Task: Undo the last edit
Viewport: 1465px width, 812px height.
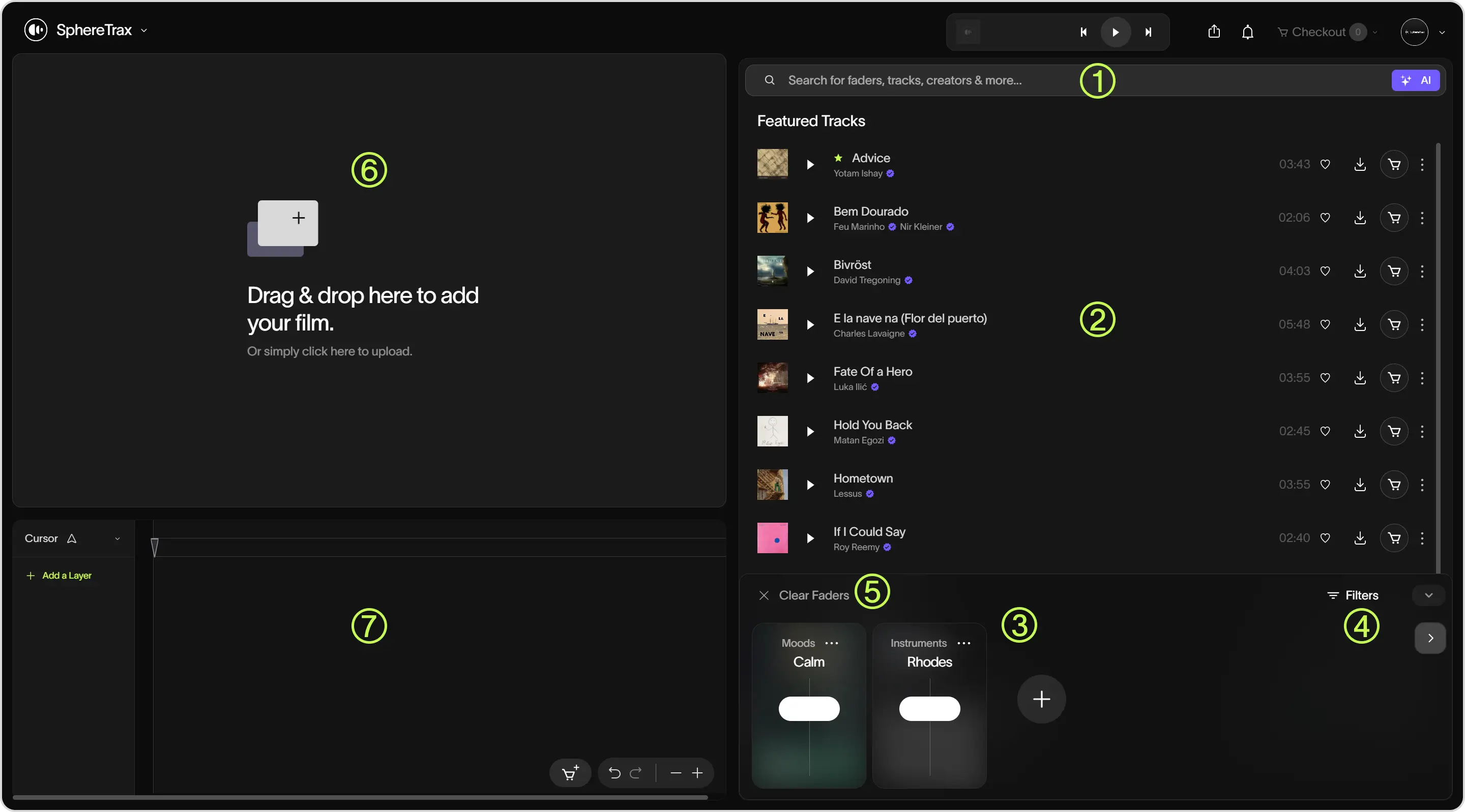Action: click(614, 772)
